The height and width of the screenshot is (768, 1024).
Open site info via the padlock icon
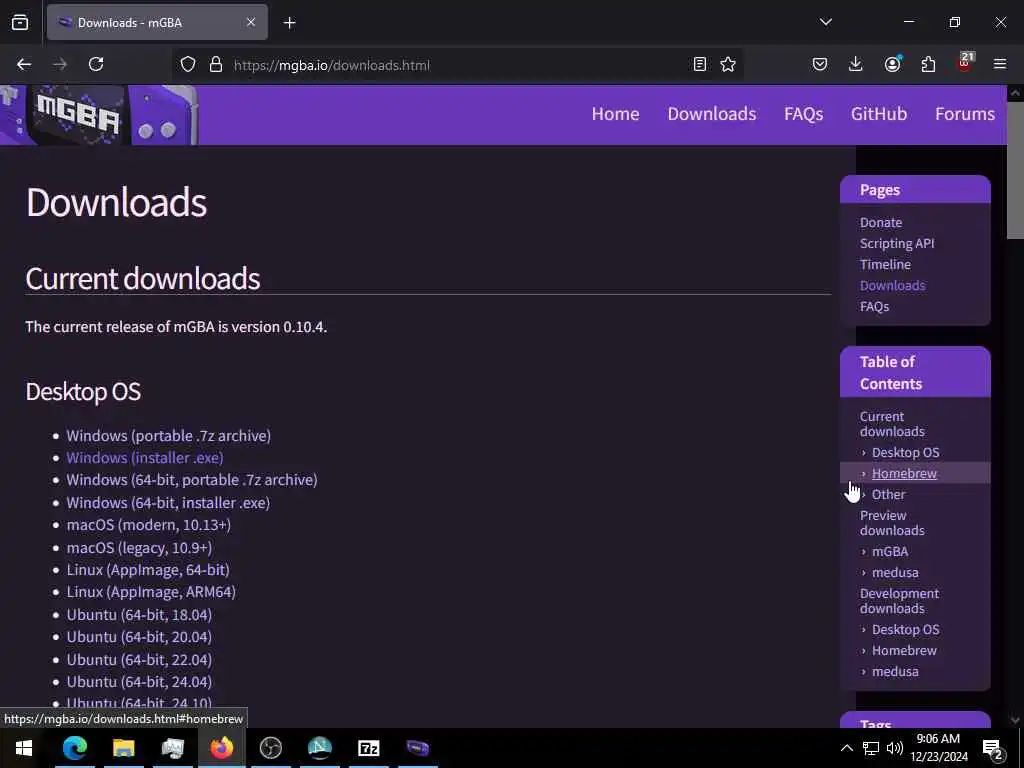point(216,65)
